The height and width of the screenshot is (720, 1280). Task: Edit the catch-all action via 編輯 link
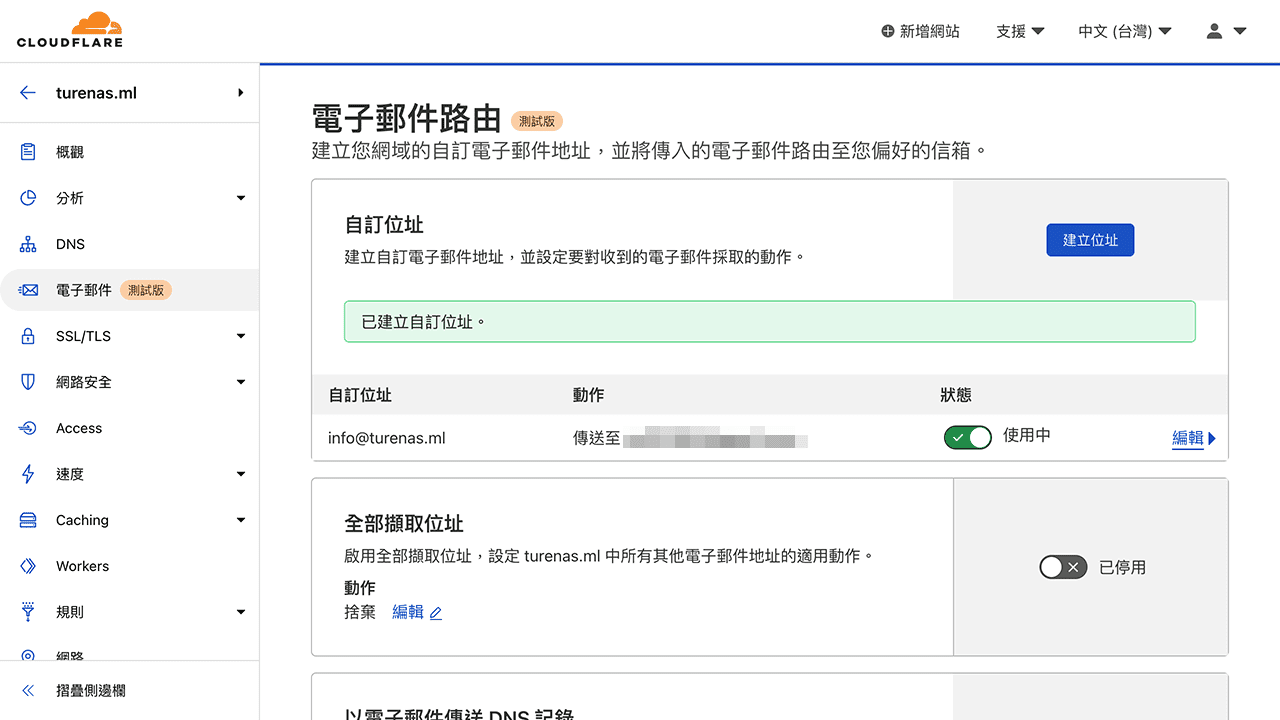[410, 611]
